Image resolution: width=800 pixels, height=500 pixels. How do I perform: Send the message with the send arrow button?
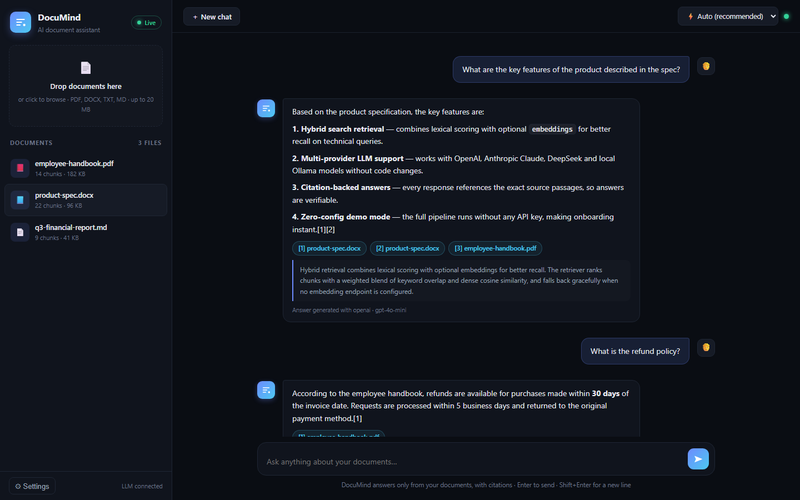pos(698,459)
